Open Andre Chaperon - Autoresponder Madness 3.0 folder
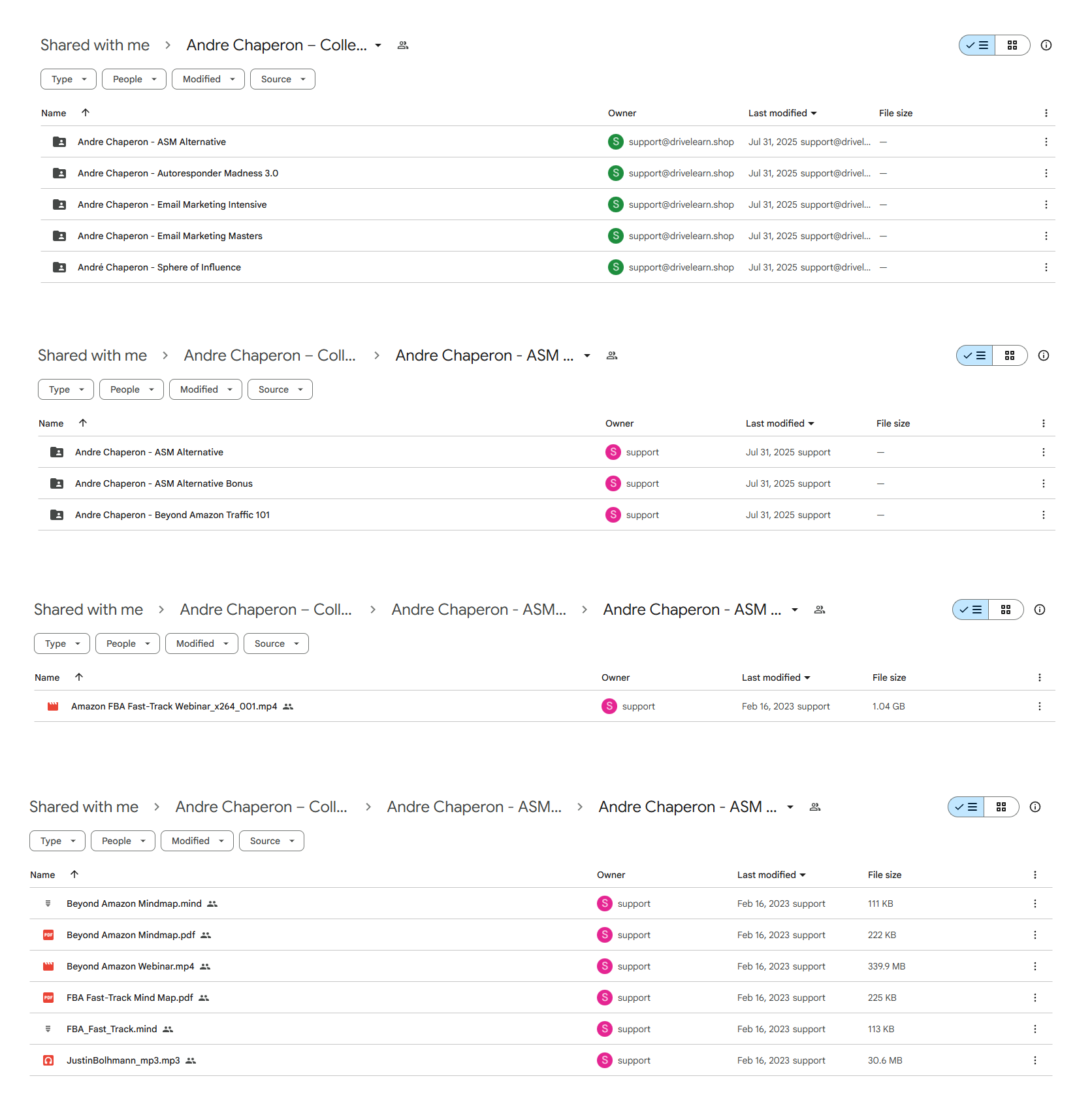Screen dimensions: 1092x1108 click(178, 173)
